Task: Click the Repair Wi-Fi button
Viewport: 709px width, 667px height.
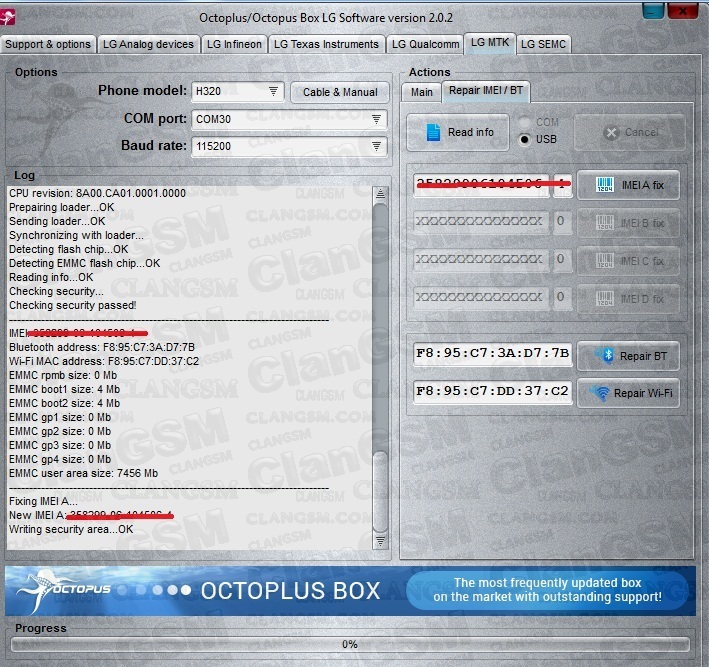Action: 628,393
